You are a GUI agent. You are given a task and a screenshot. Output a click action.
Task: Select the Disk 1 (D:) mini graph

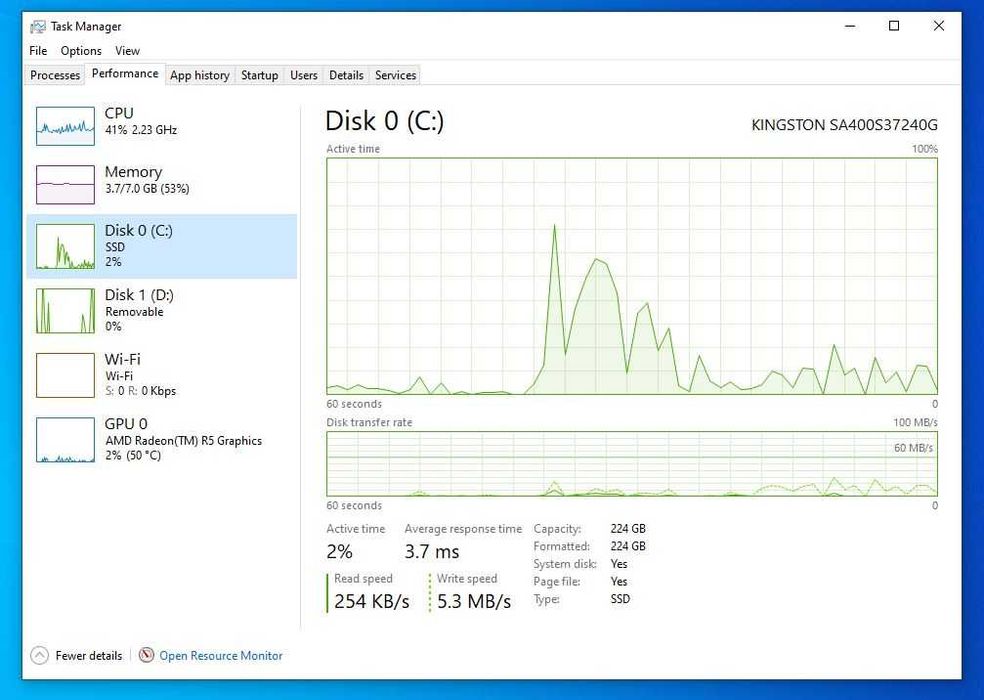pos(65,311)
